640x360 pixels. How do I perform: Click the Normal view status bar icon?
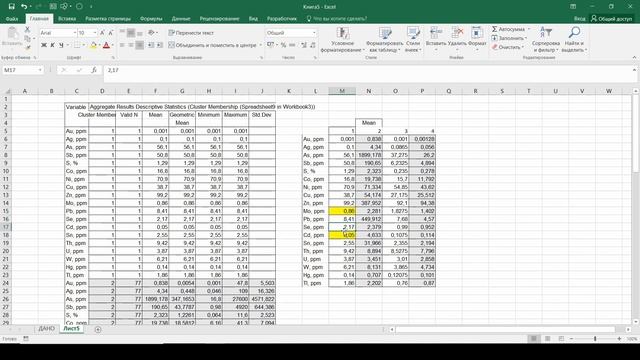(x=533, y=339)
